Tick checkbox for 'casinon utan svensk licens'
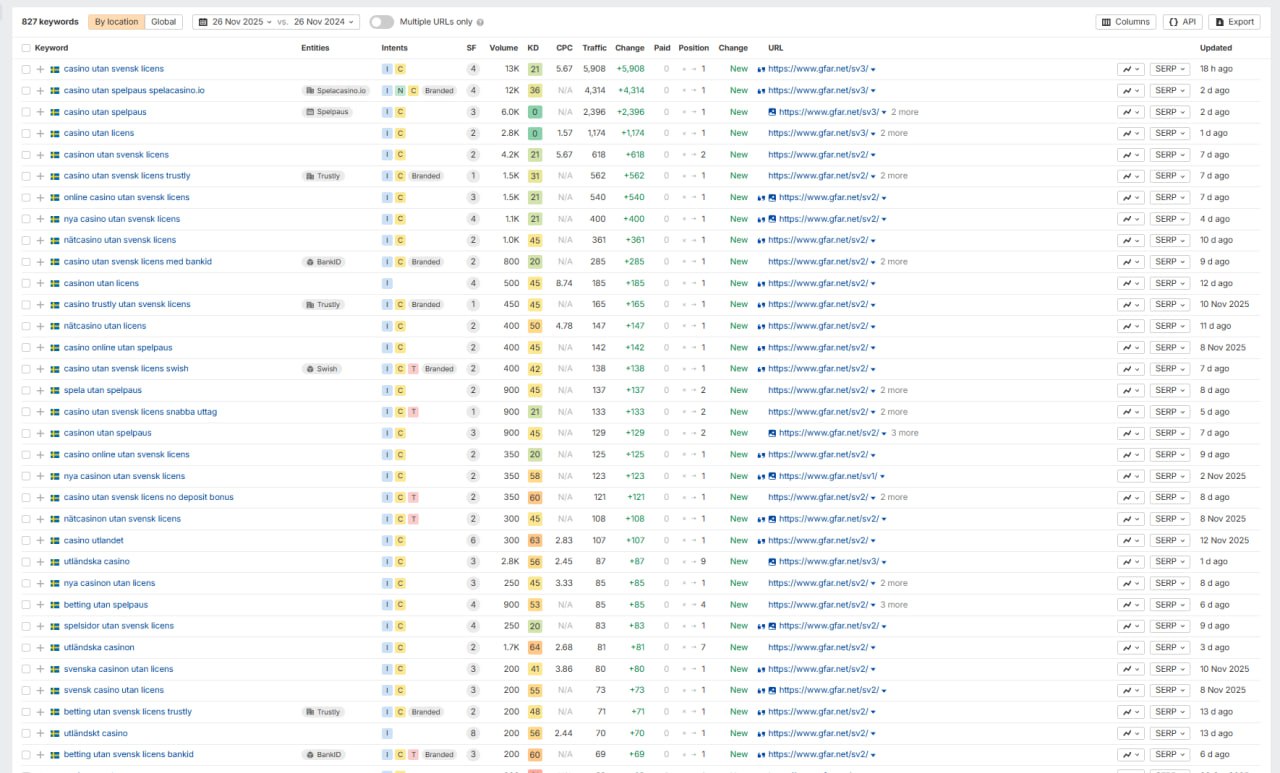 (x=26, y=155)
